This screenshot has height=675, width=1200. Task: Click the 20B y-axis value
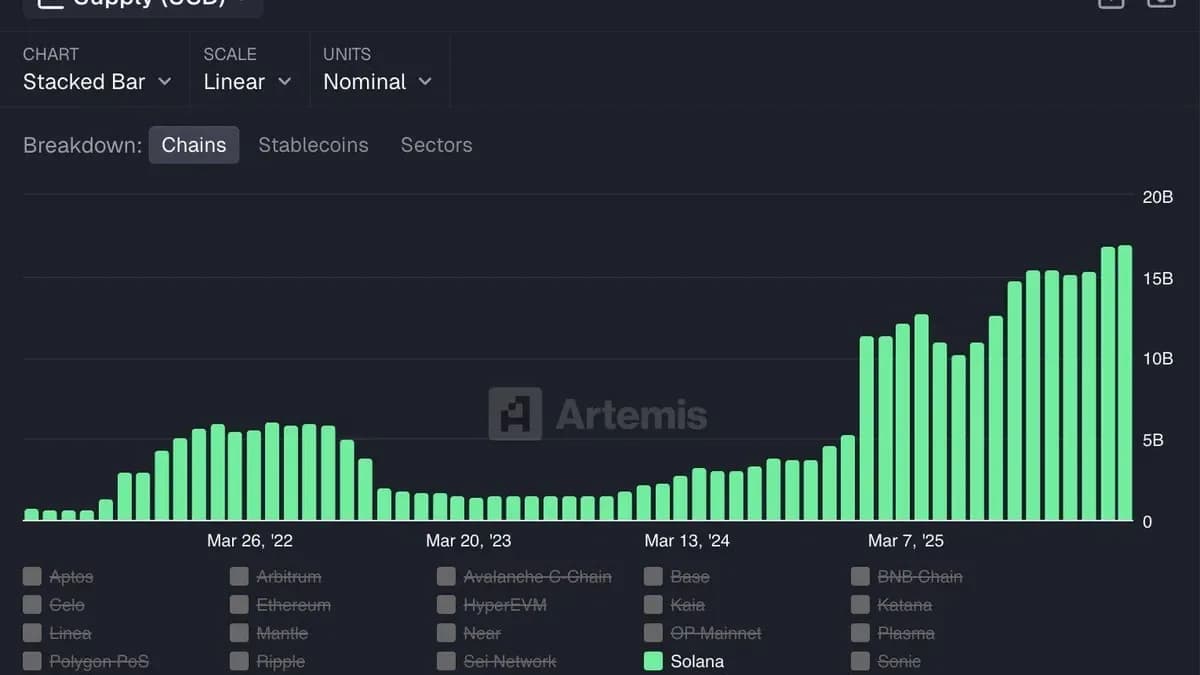click(1157, 197)
